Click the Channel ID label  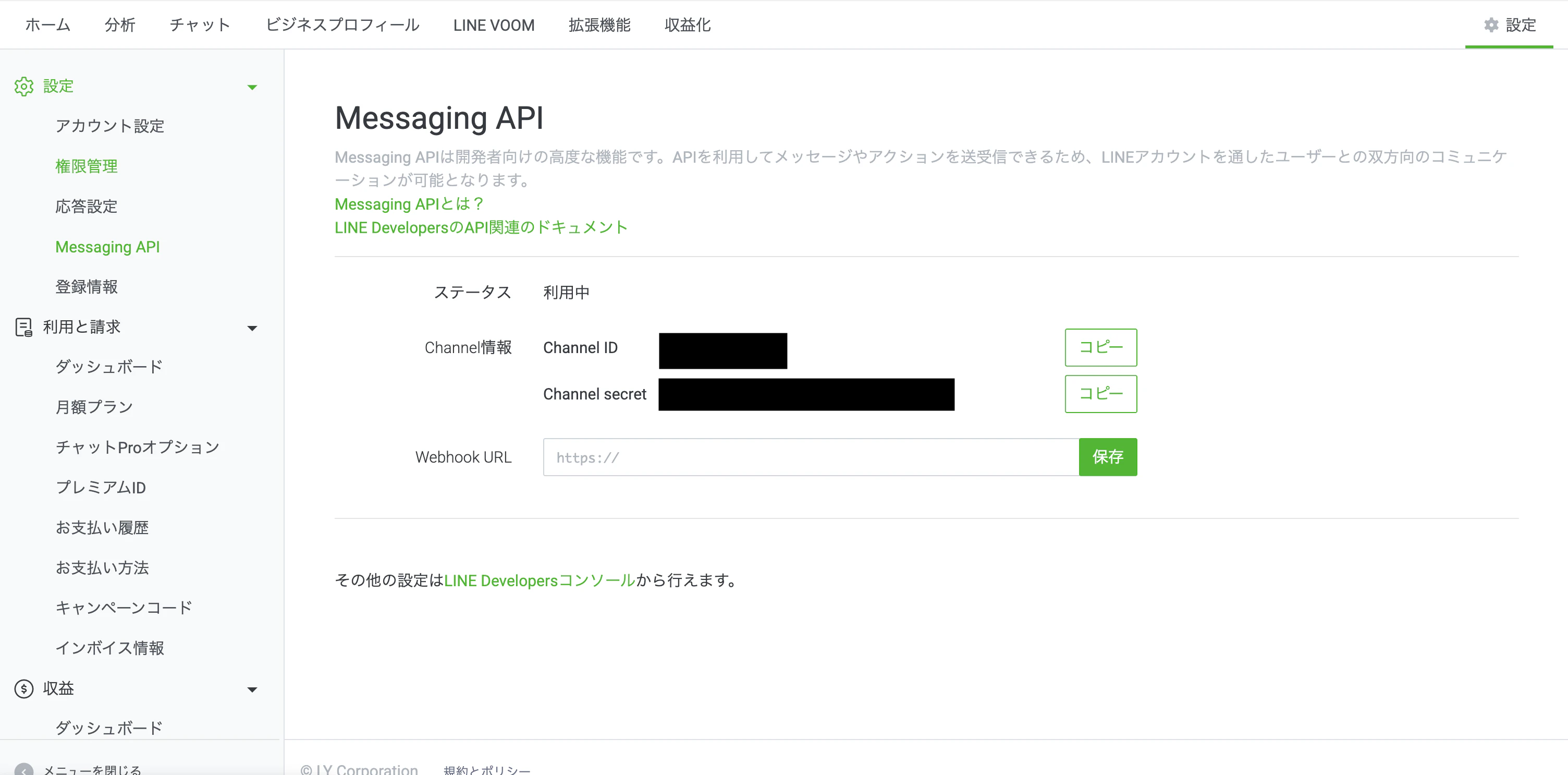[580, 348]
